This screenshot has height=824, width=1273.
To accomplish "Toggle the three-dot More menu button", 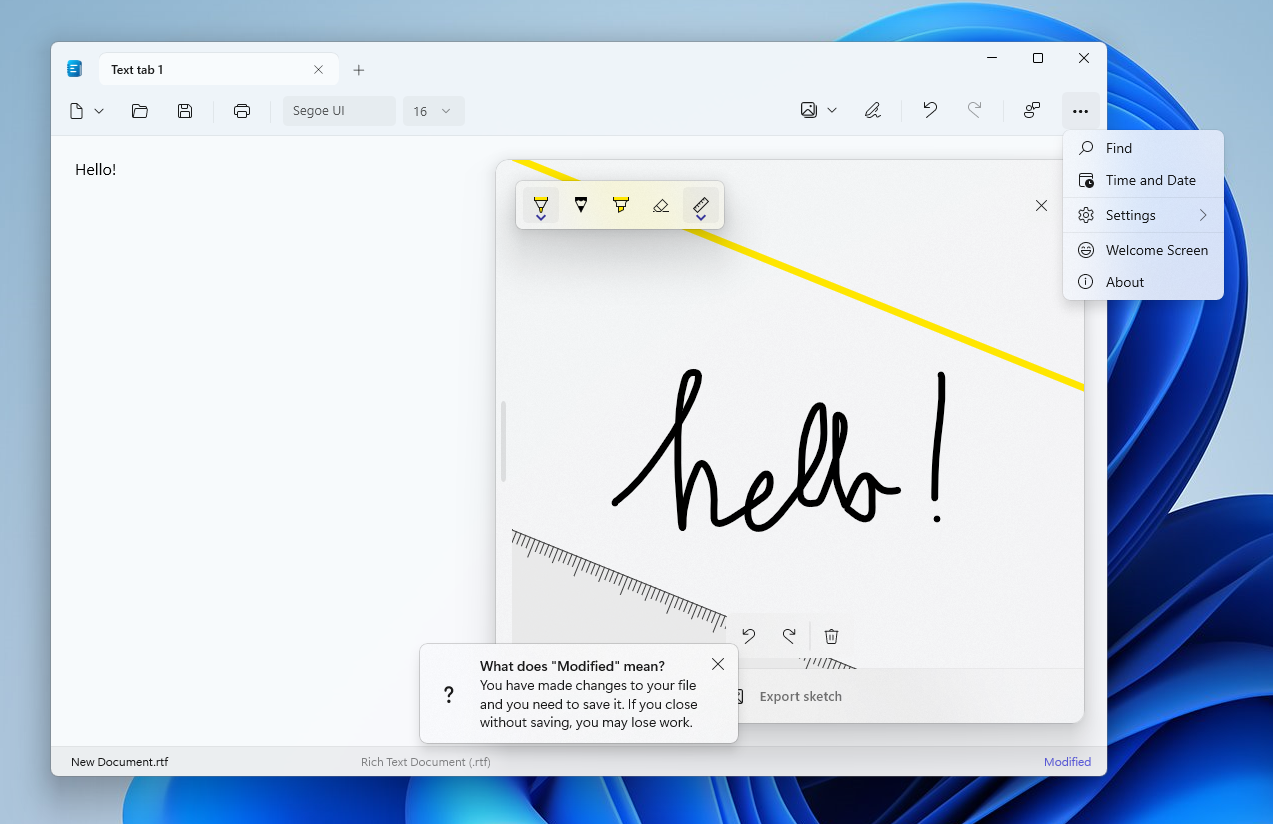I will point(1080,111).
